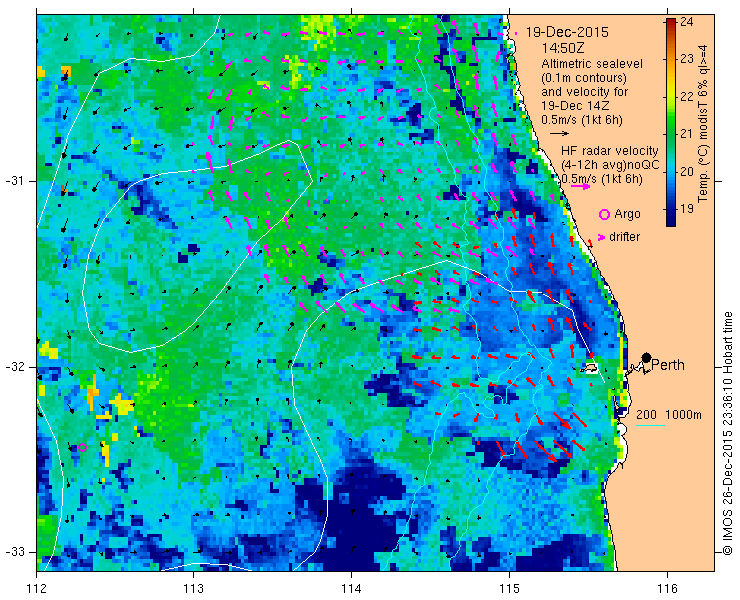The width and height of the screenshot is (740, 600).
Task: Click the latitude label '-32'
Action: 14,367
